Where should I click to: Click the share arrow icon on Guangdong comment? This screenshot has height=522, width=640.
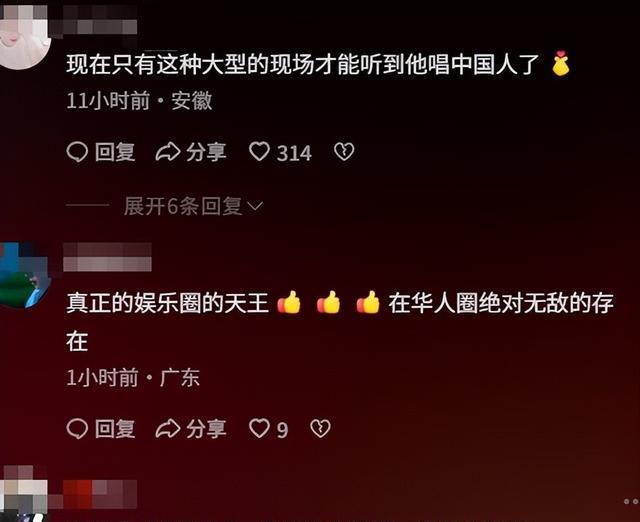pyautogui.click(x=168, y=429)
